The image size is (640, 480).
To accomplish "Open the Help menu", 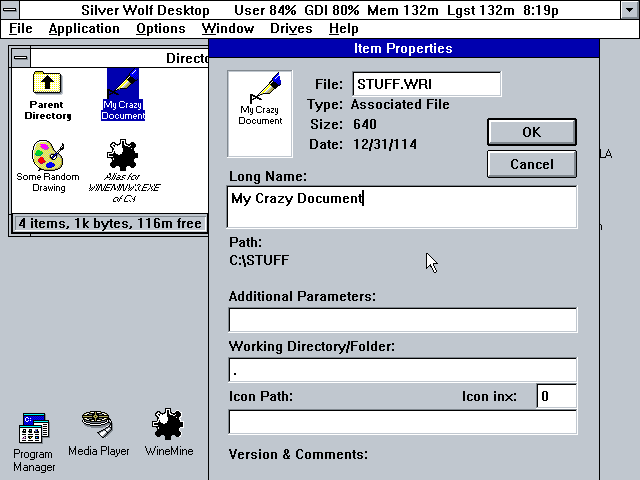I will pyautogui.click(x=344, y=29).
